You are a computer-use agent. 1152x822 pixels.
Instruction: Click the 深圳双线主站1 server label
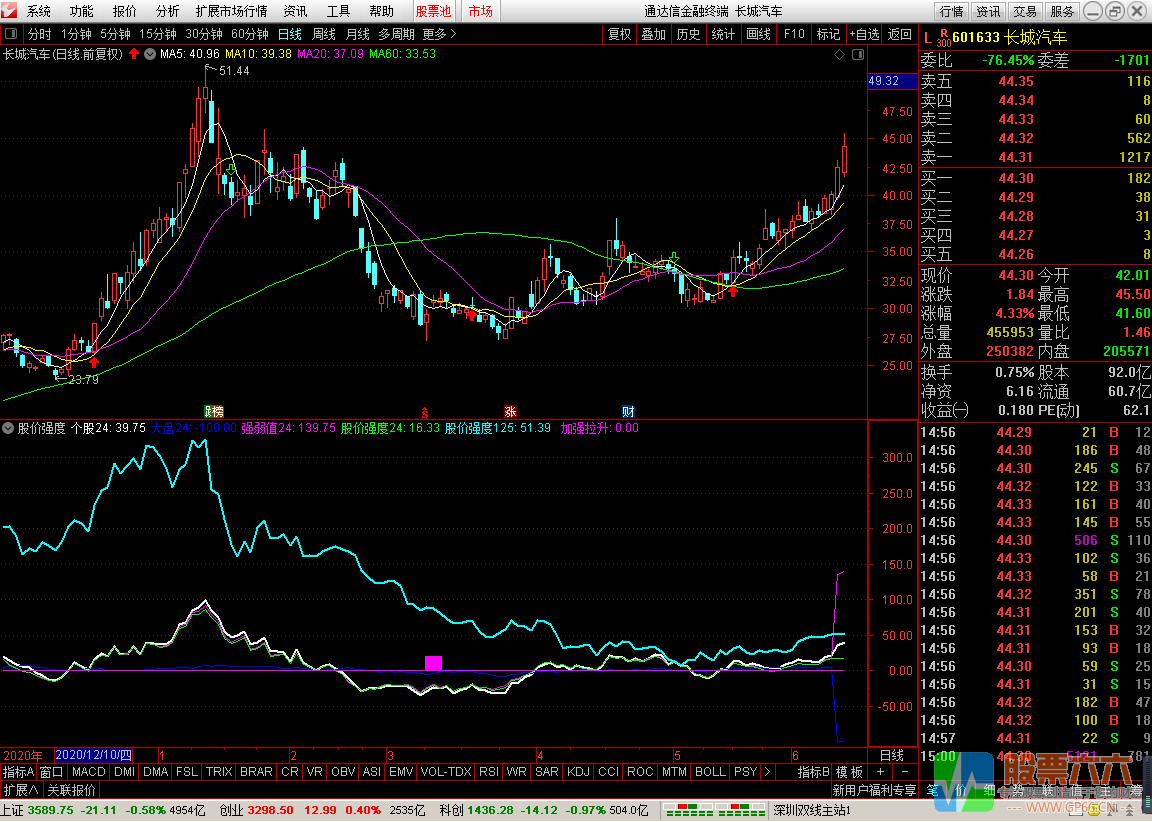812,810
